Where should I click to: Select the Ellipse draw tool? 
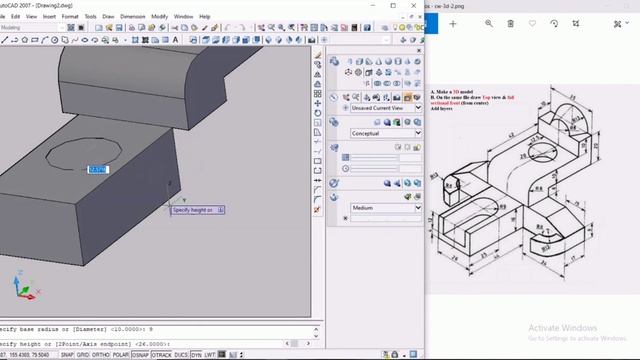[x=84, y=40]
